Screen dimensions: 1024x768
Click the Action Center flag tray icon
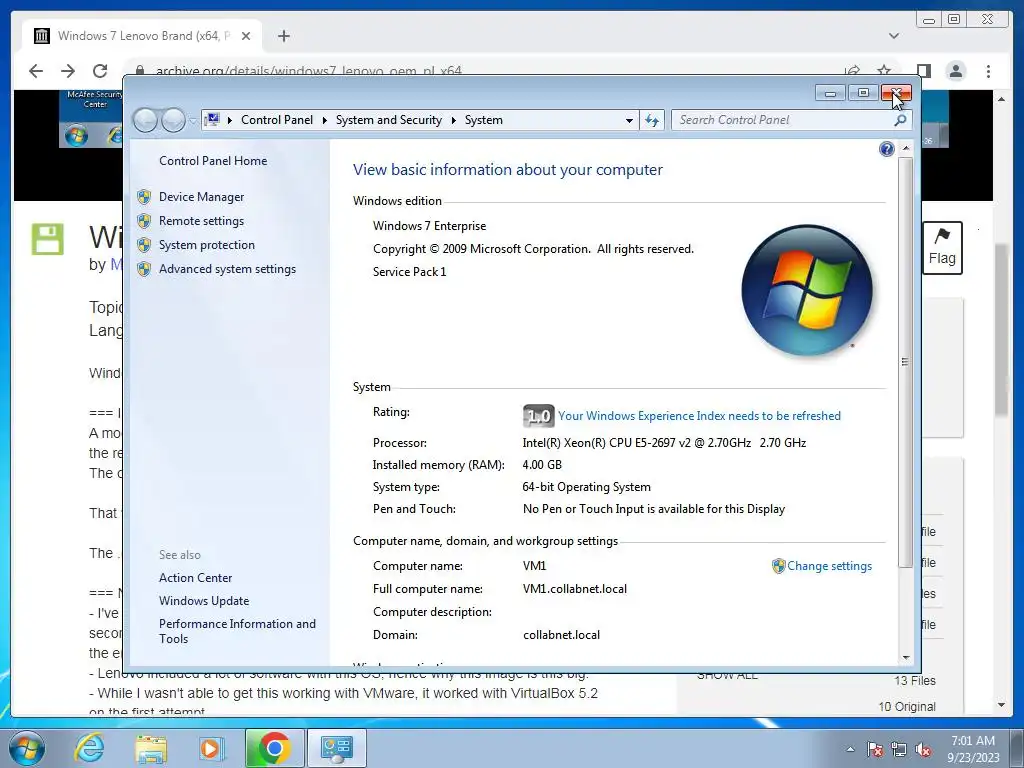(x=875, y=750)
